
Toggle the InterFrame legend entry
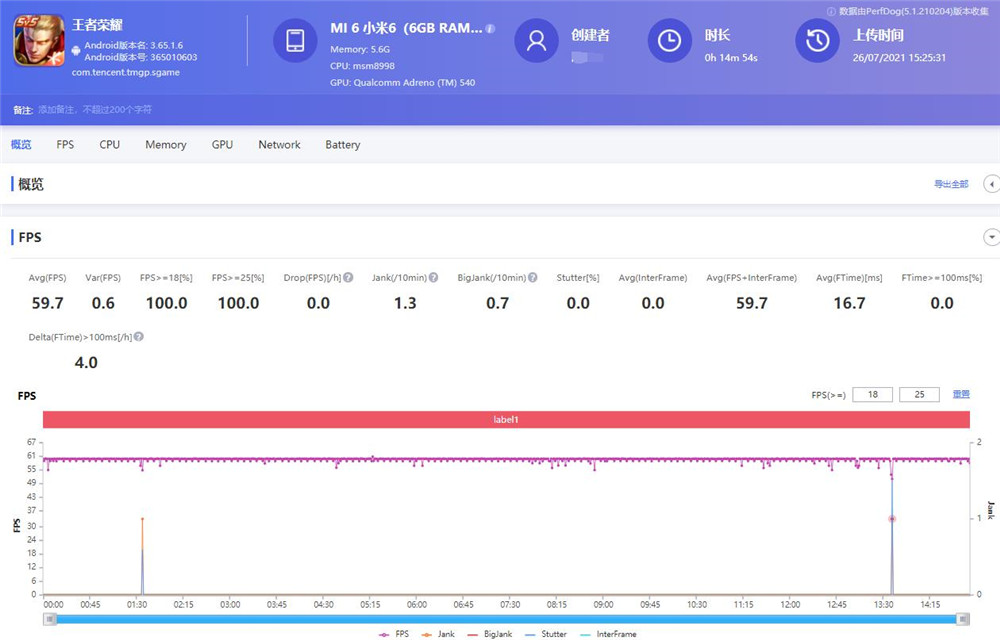tap(610, 633)
